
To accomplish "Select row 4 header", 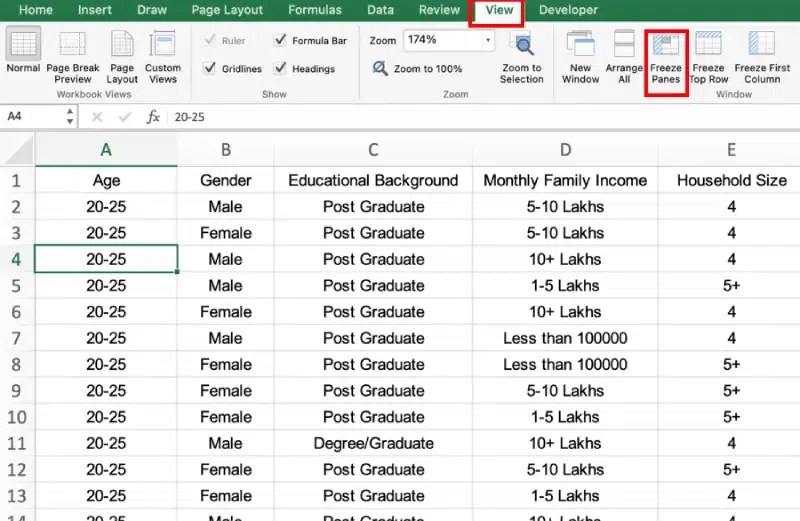I will [17, 259].
